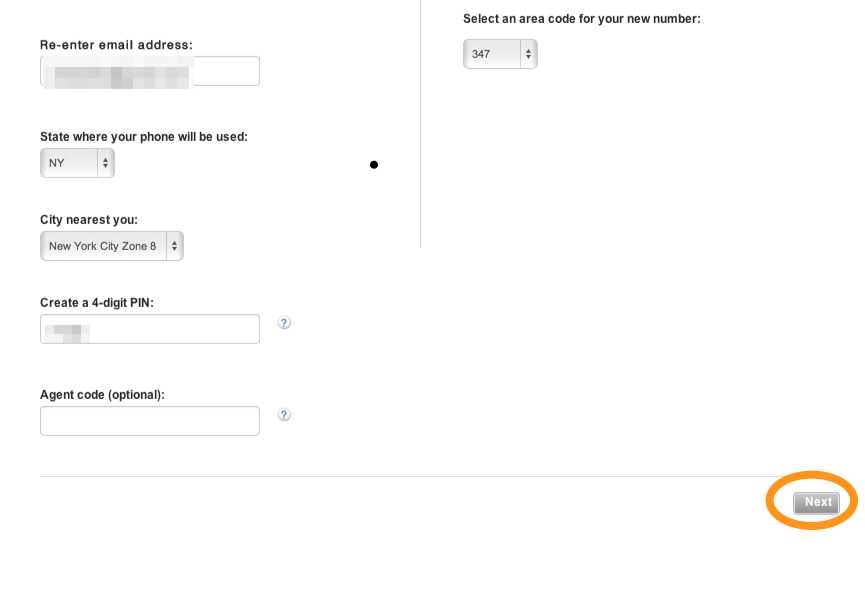Click the Next button

[816, 502]
